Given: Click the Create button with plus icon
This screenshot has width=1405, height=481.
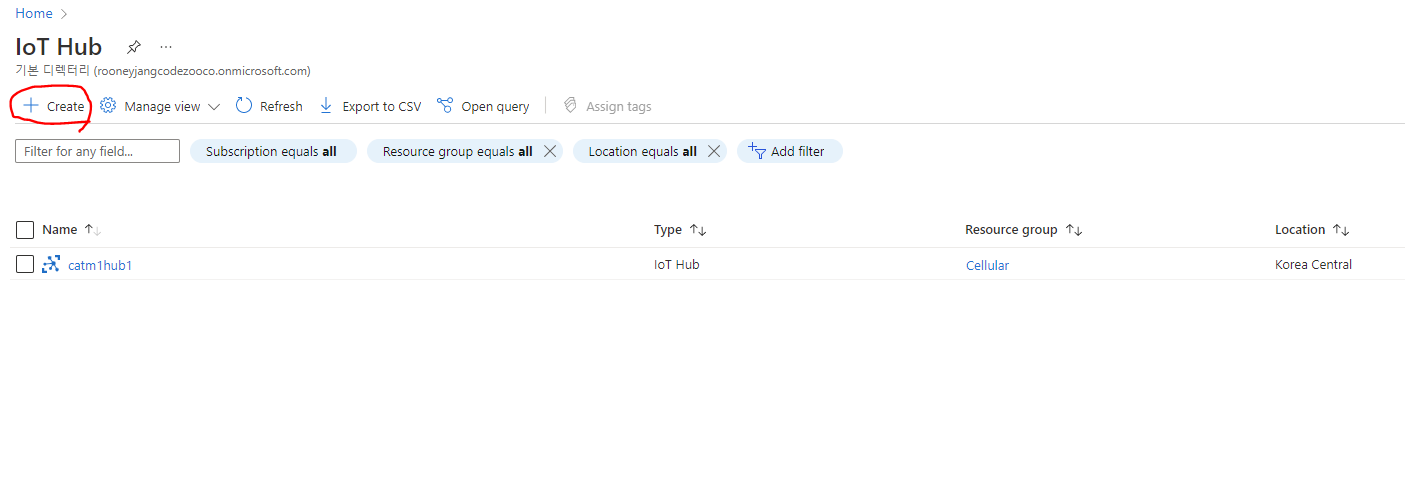Looking at the screenshot, I should pyautogui.click(x=54, y=106).
